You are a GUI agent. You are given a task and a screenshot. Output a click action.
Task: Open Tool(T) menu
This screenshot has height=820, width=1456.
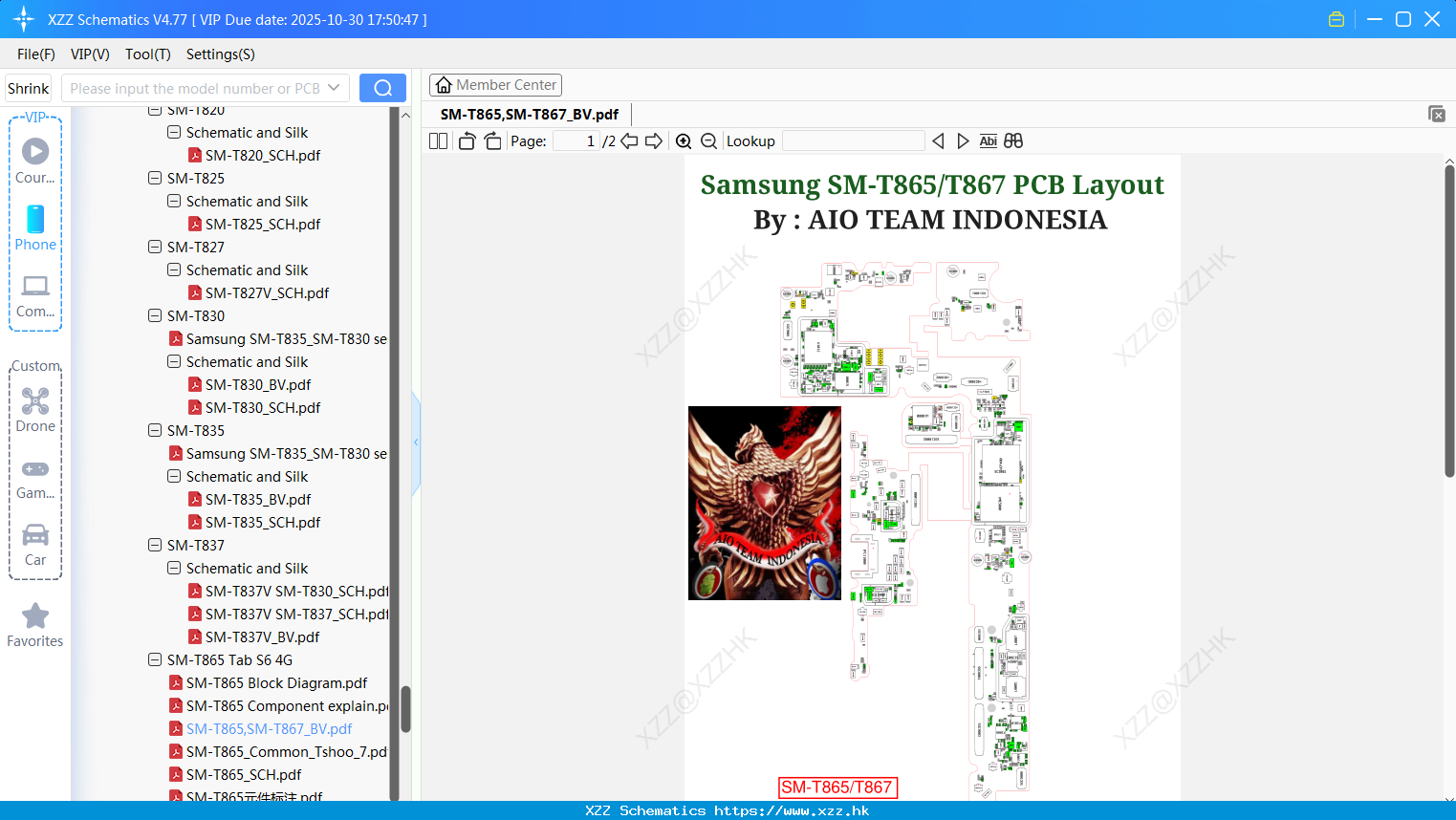(148, 54)
